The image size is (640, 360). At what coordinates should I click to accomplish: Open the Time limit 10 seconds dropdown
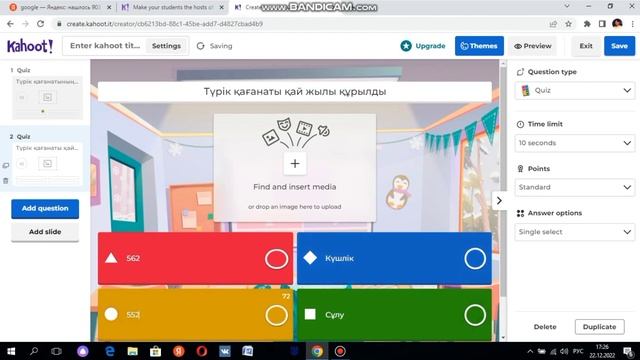pos(575,143)
